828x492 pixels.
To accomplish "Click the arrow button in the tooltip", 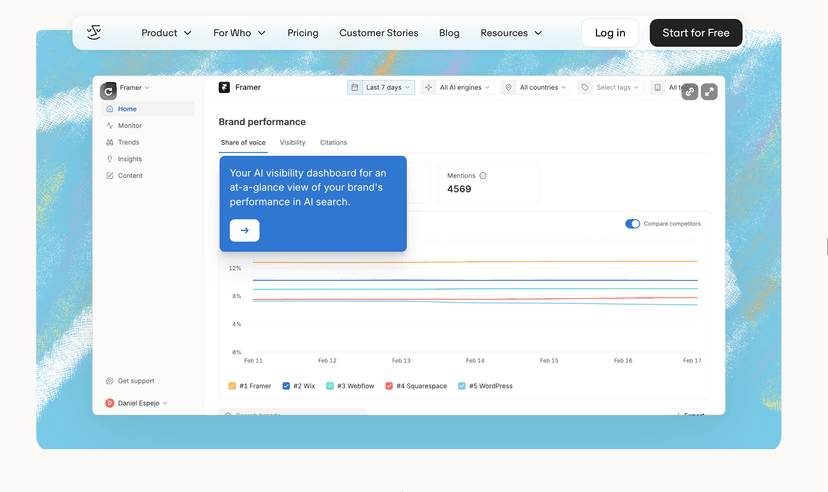I will click(244, 230).
